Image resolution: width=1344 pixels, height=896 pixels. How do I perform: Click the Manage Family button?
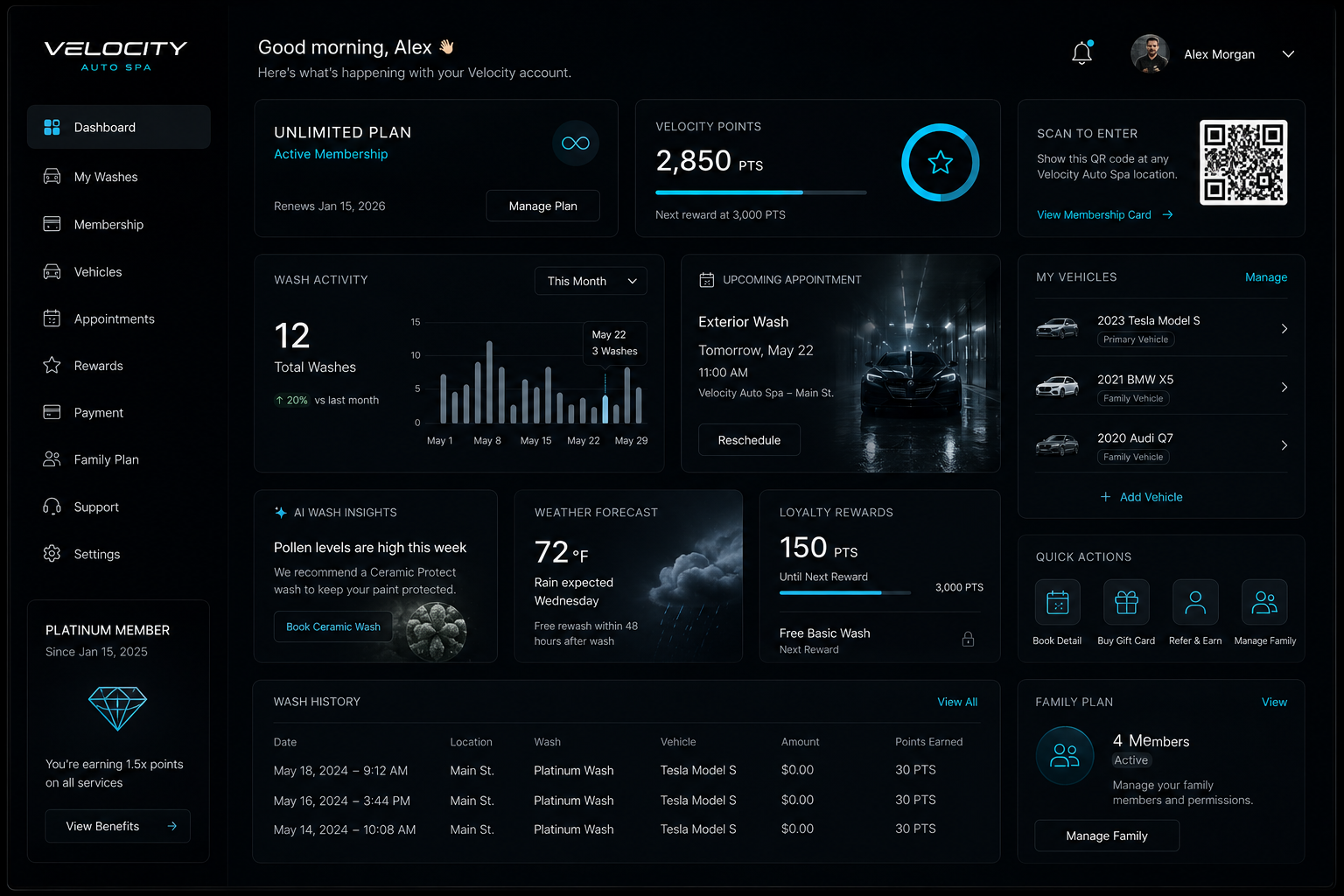point(1107,836)
